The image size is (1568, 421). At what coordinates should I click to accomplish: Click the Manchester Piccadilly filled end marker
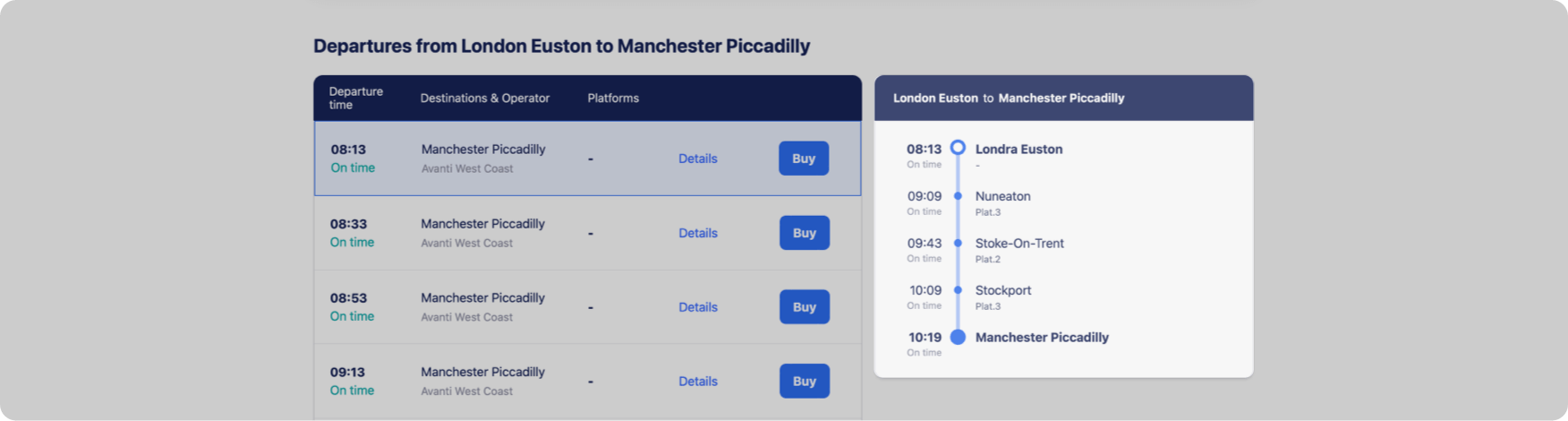(x=958, y=338)
